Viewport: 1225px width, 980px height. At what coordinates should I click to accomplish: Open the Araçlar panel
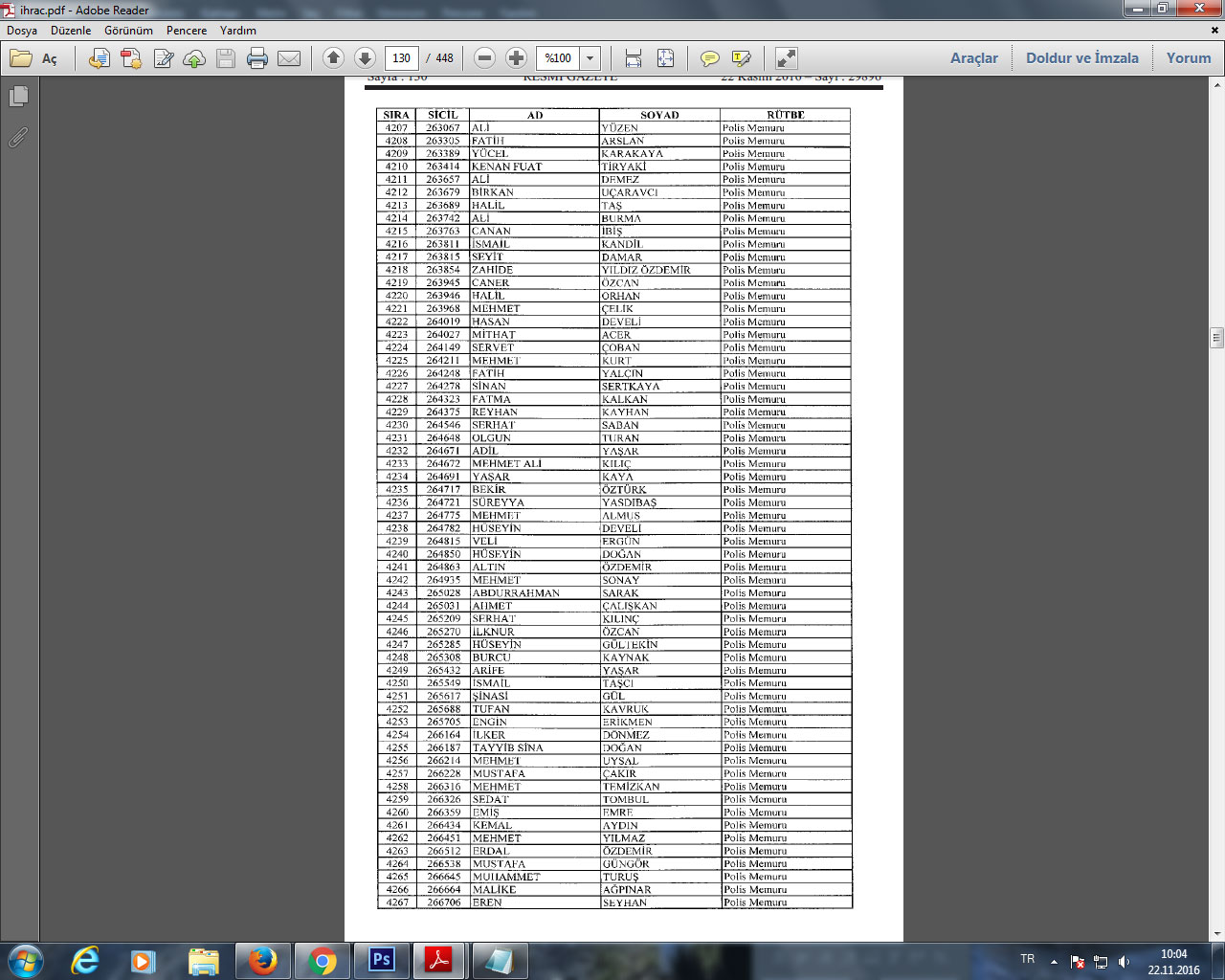click(973, 58)
